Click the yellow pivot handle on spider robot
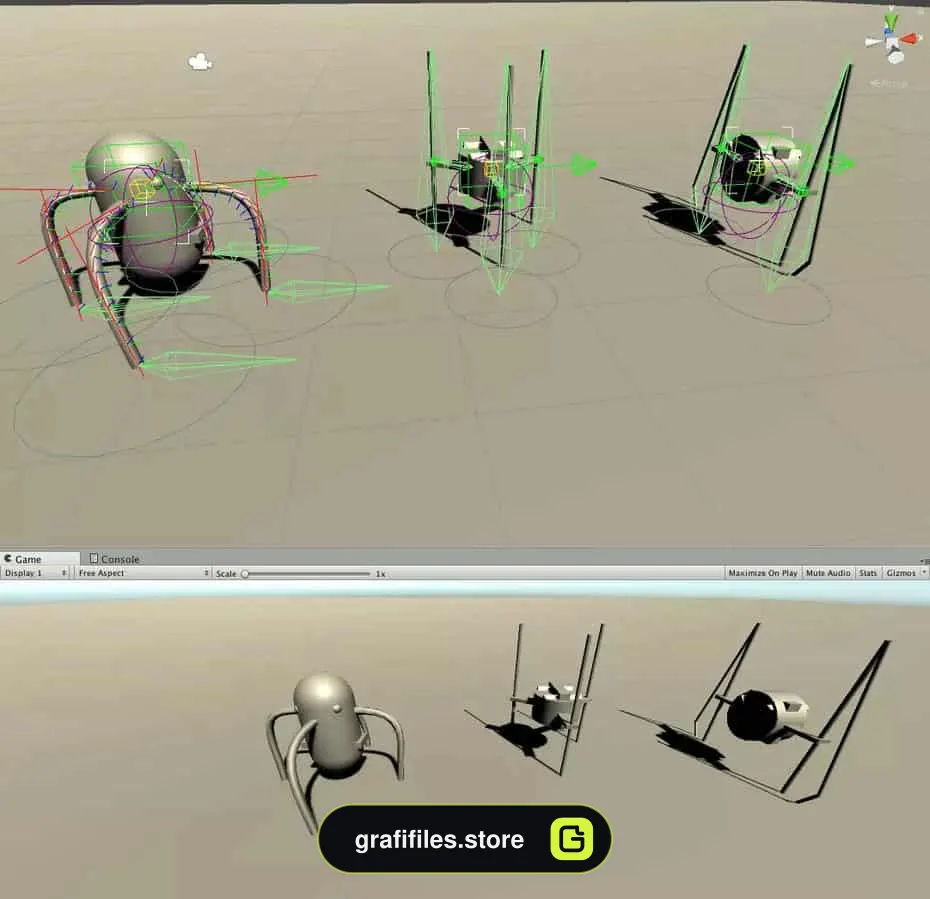930x899 pixels. (141, 189)
